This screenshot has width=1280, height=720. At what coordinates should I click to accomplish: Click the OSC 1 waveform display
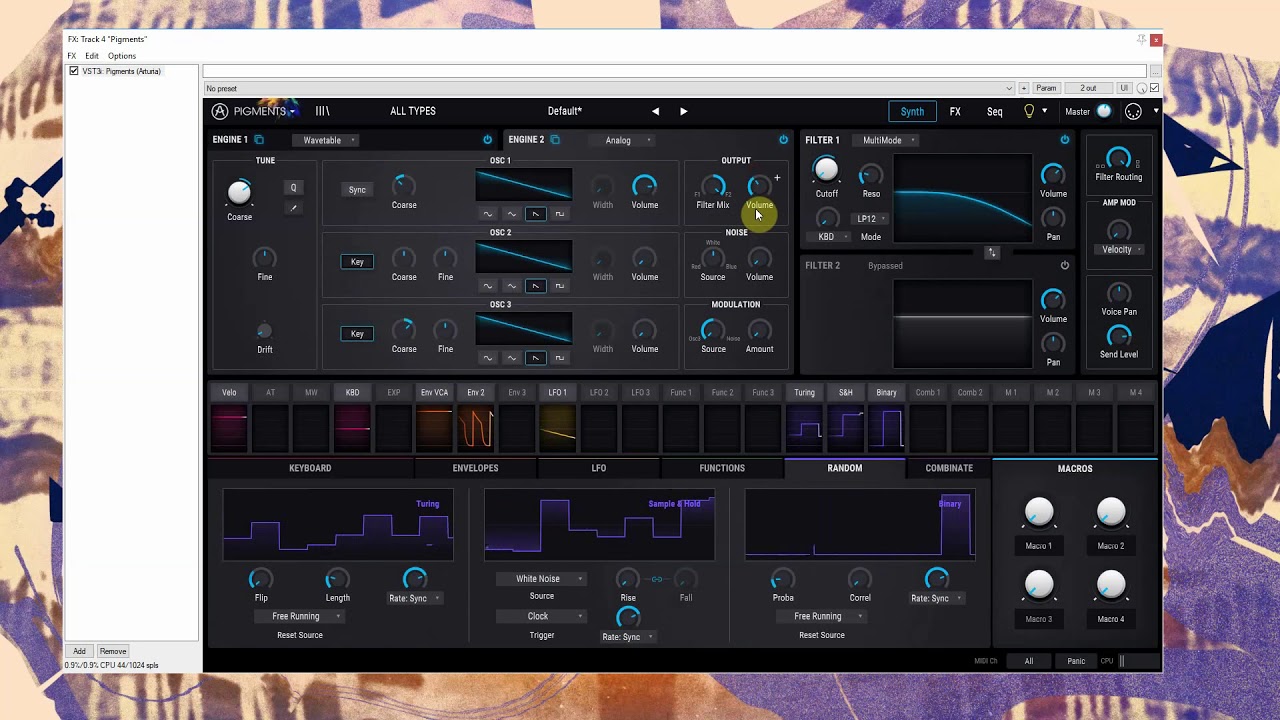[524, 185]
